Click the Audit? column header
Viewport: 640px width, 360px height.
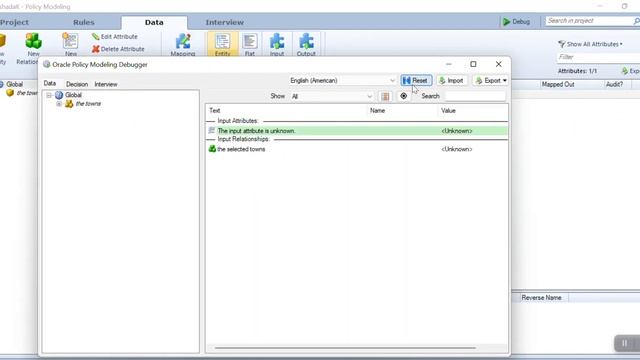coord(614,84)
